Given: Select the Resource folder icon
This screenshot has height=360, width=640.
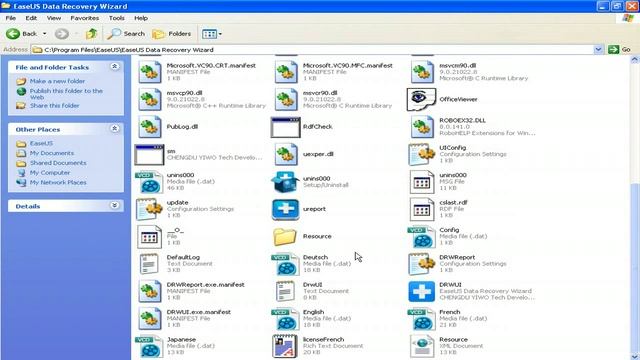Looking at the screenshot, I should (285, 237).
